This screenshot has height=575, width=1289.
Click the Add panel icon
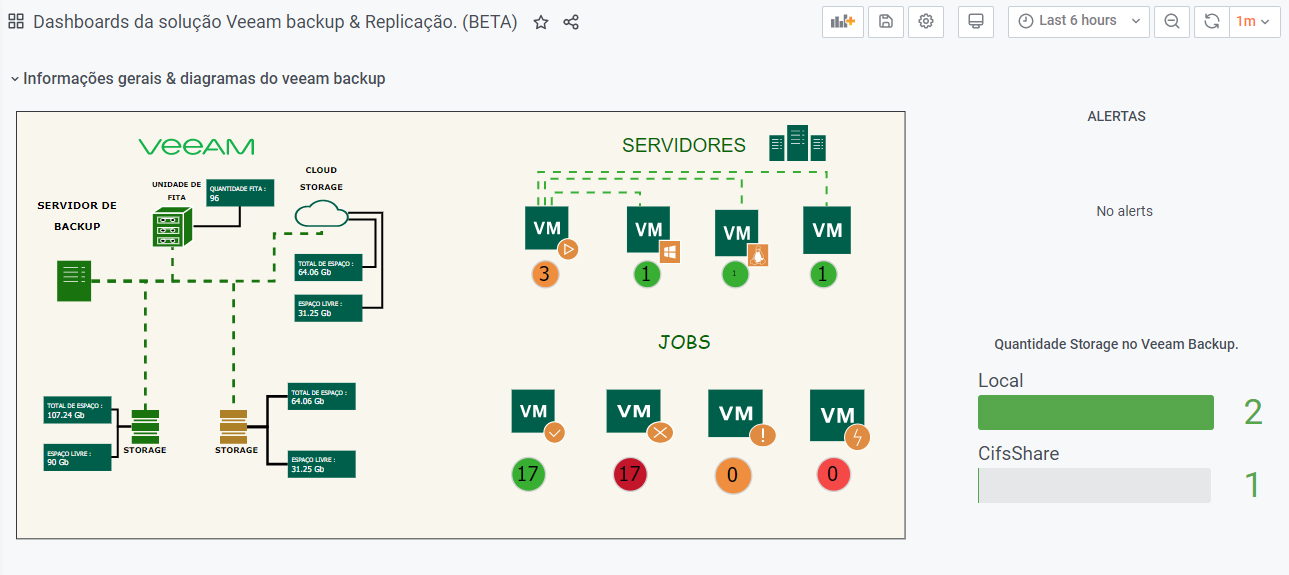point(842,21)
